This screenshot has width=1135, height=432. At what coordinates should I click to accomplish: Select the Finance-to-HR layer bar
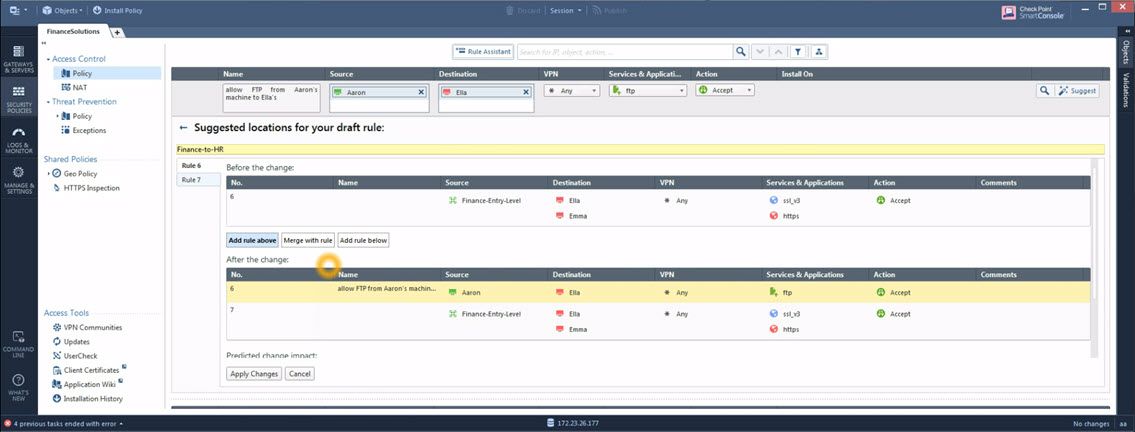(641, 149)
